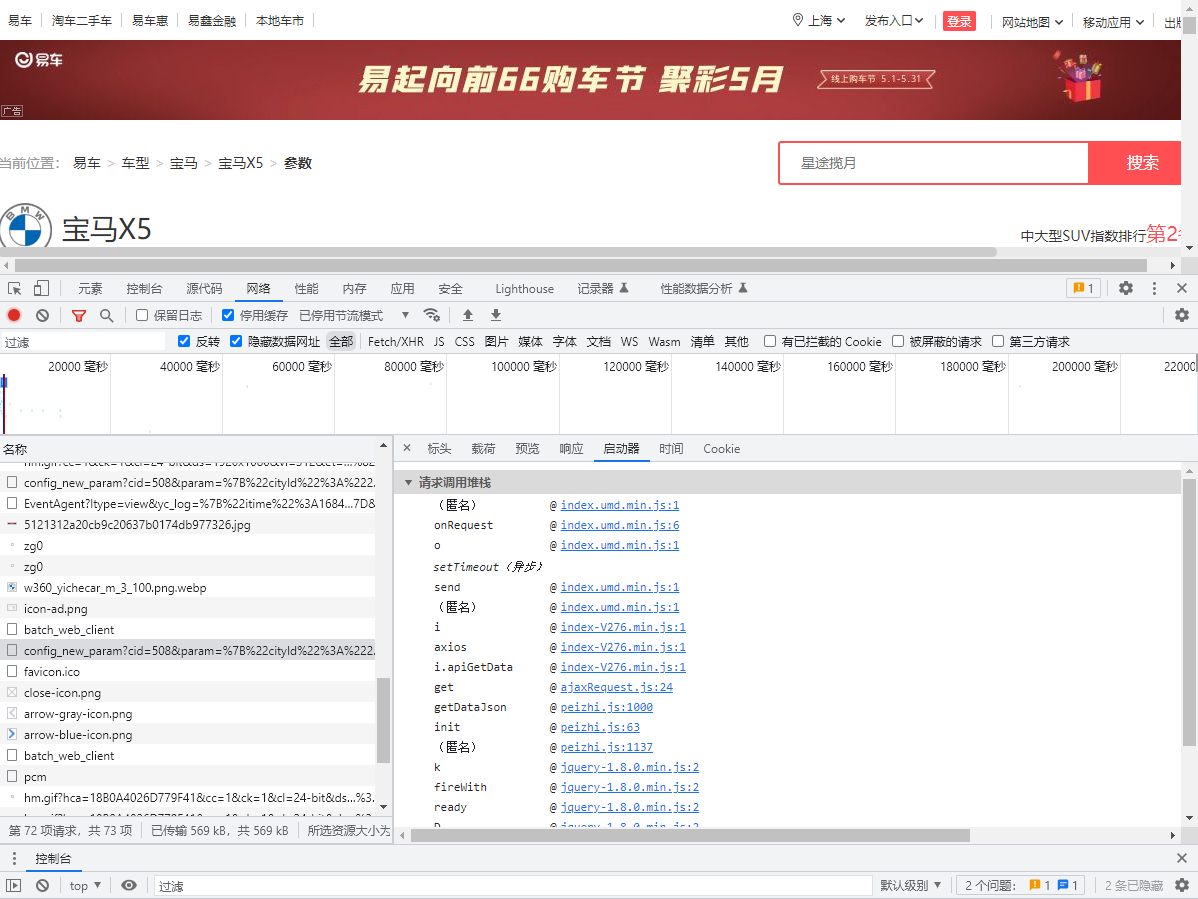Enable 第三方请求 checkbox
The height and width of the screenshot is (899, 1198).
[997, 341]
